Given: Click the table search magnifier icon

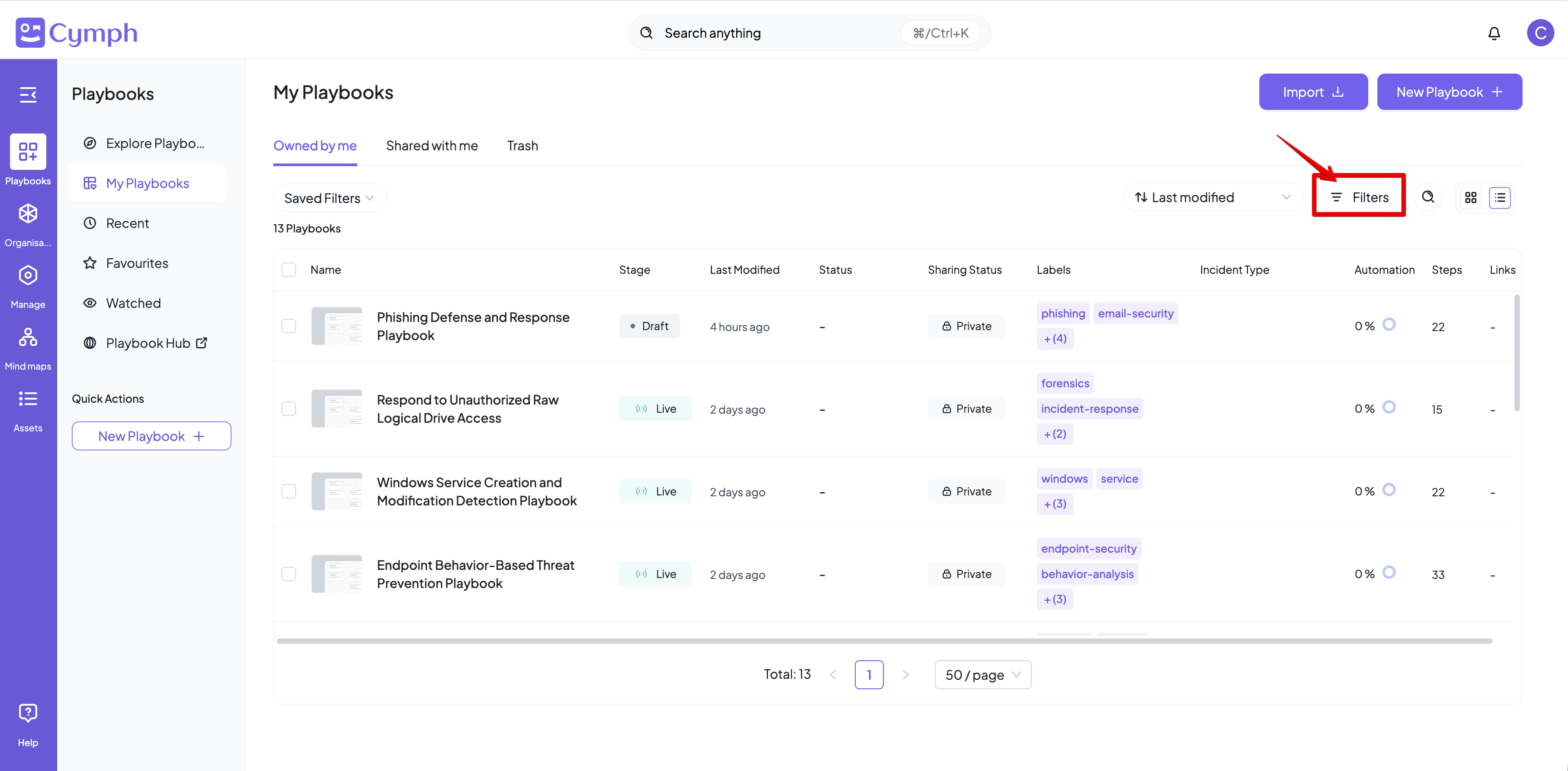Looking at the screenshot, I should click(1428, 198).
